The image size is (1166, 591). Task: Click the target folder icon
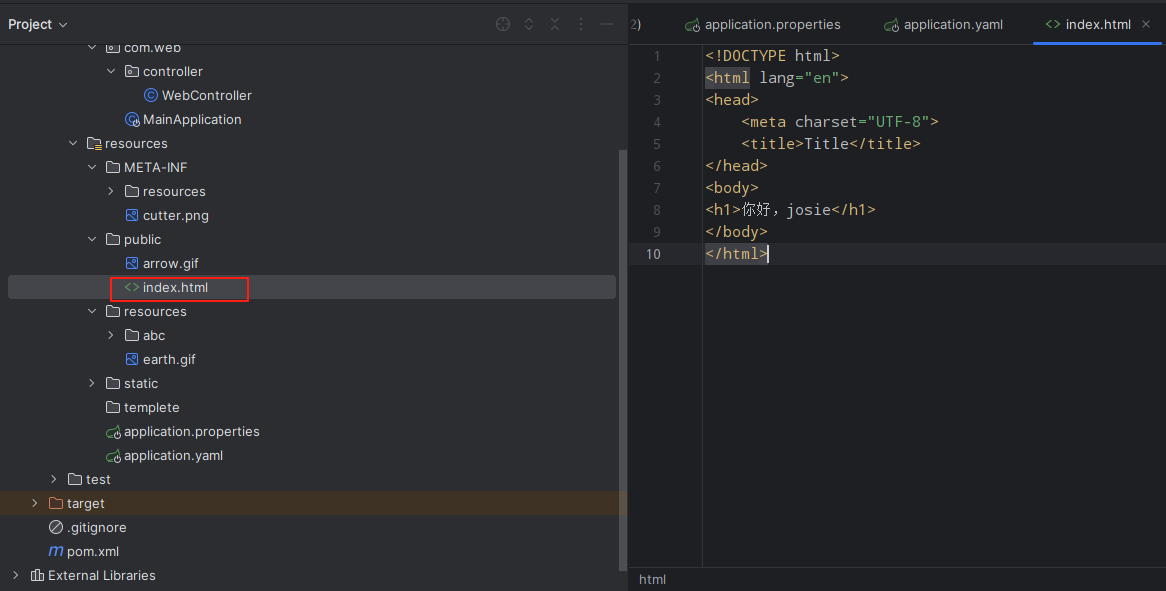pyautogui.click(x=56, y=503)
